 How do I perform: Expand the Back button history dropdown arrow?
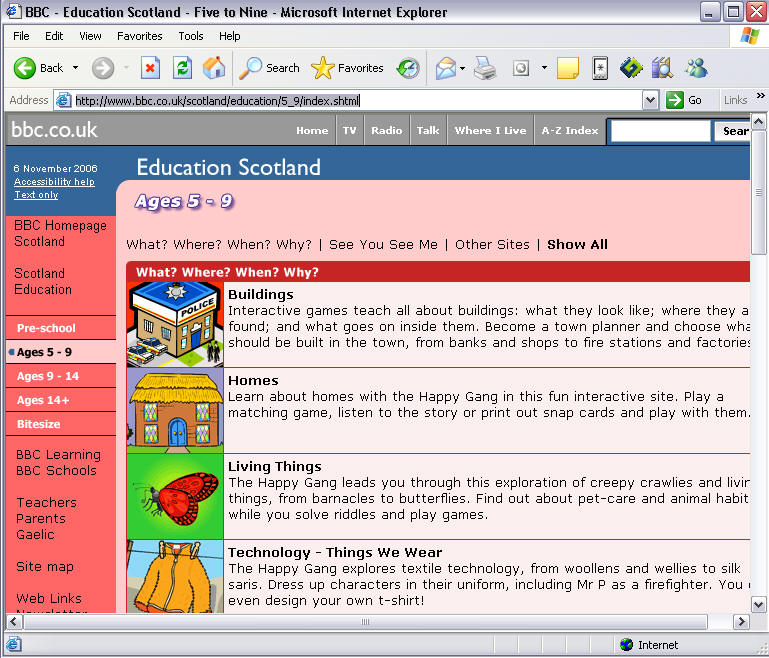76,68
